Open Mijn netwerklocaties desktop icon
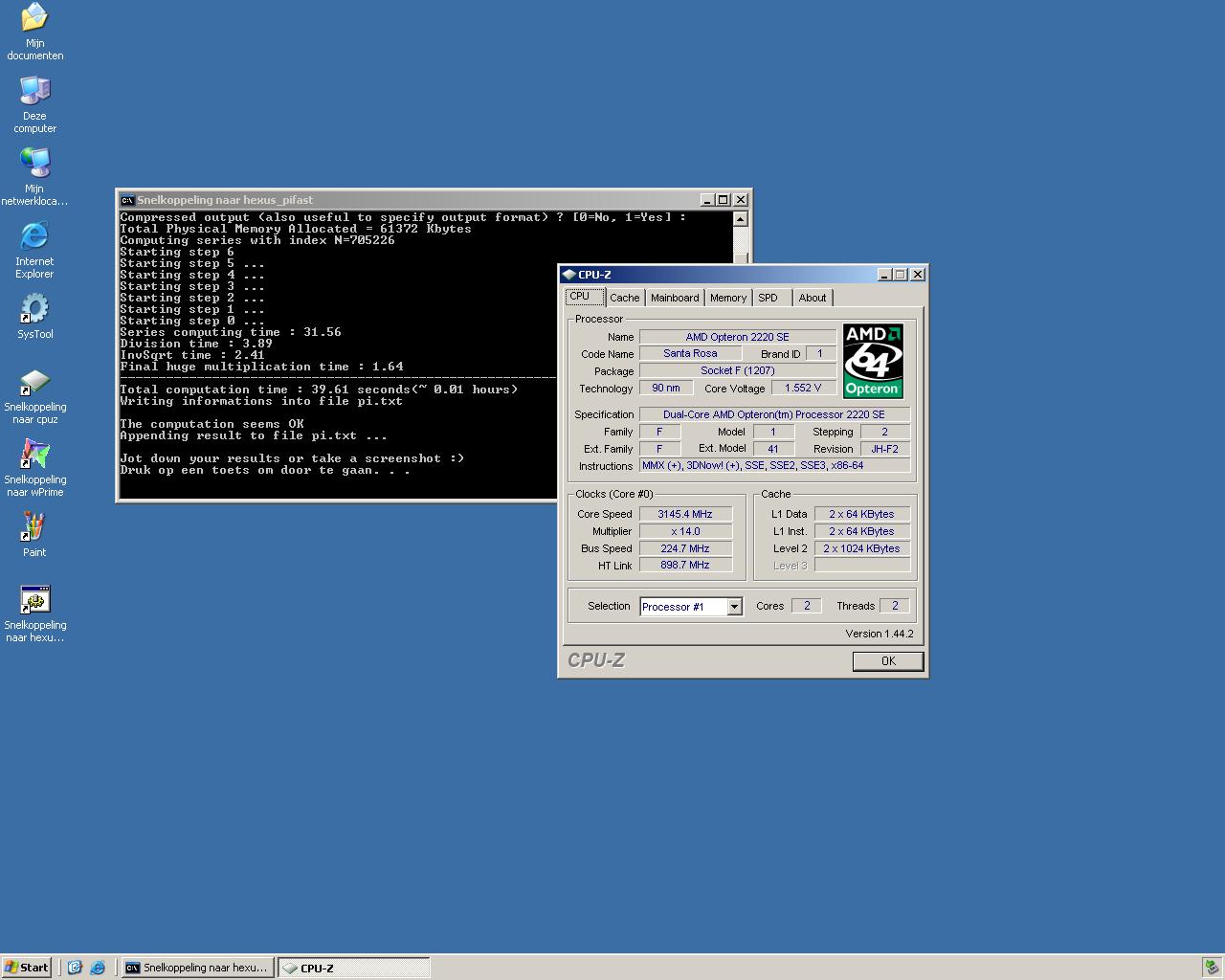Image resolution: width=1225 pixels, height=980 pixels. click(34, 176)
